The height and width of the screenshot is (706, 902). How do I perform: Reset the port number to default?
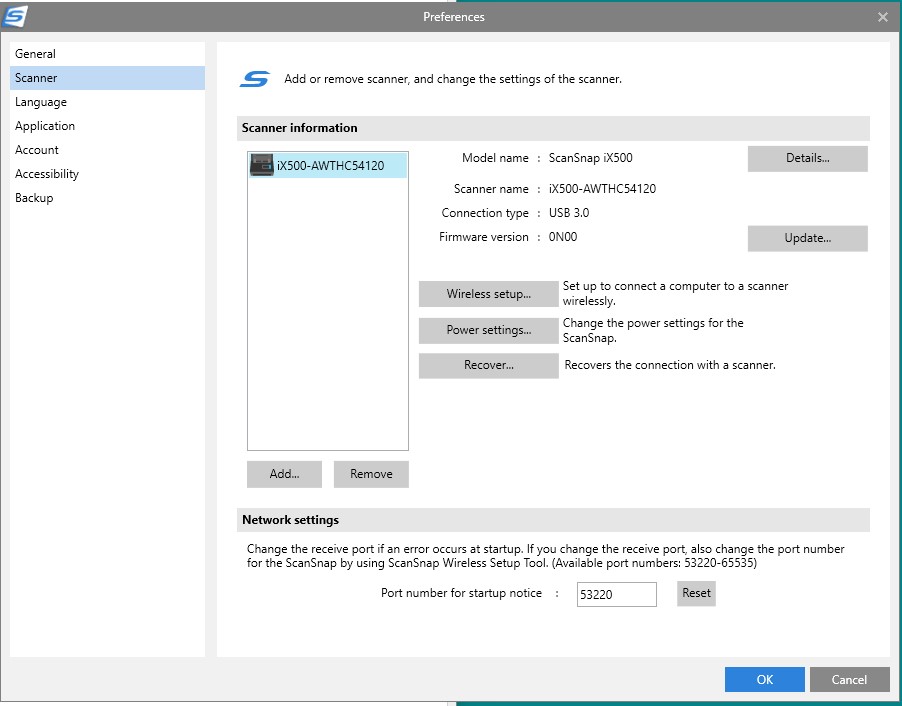[696, 593]
